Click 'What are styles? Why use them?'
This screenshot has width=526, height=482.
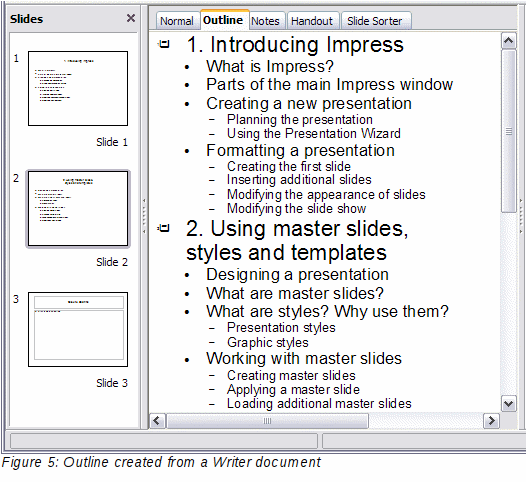click(x=327, y=312)
